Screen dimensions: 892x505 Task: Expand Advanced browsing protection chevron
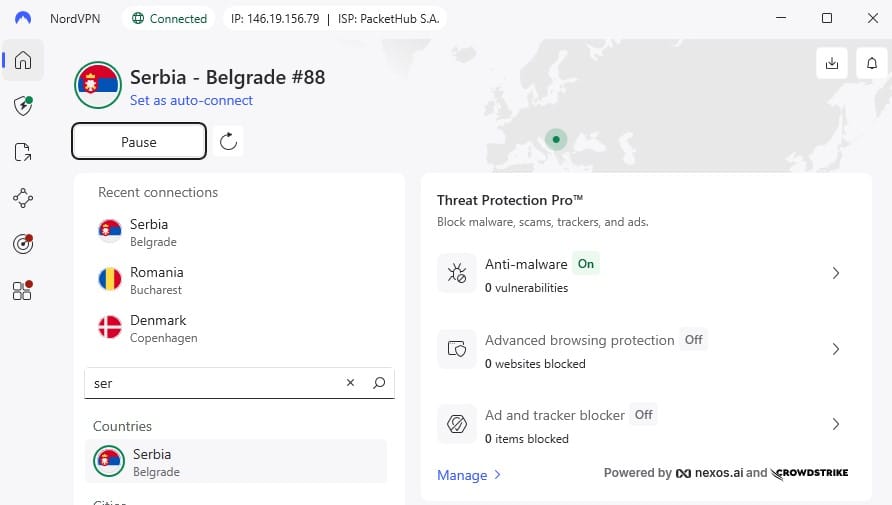pyautogui.click(x=836, y=349)
